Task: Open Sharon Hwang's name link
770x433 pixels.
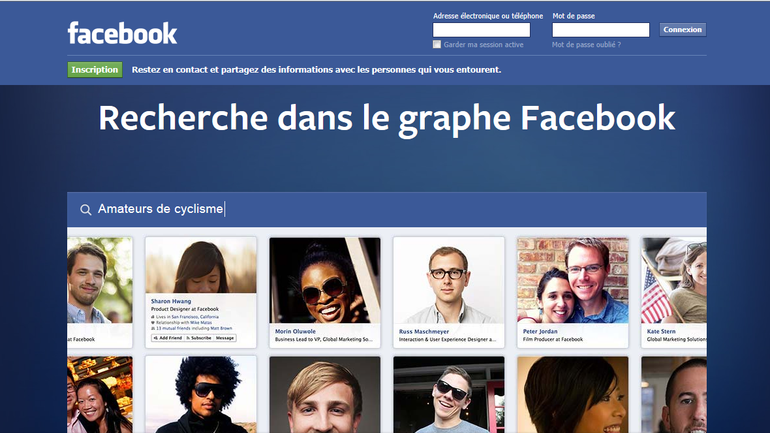Action: (x=171, y=301)
